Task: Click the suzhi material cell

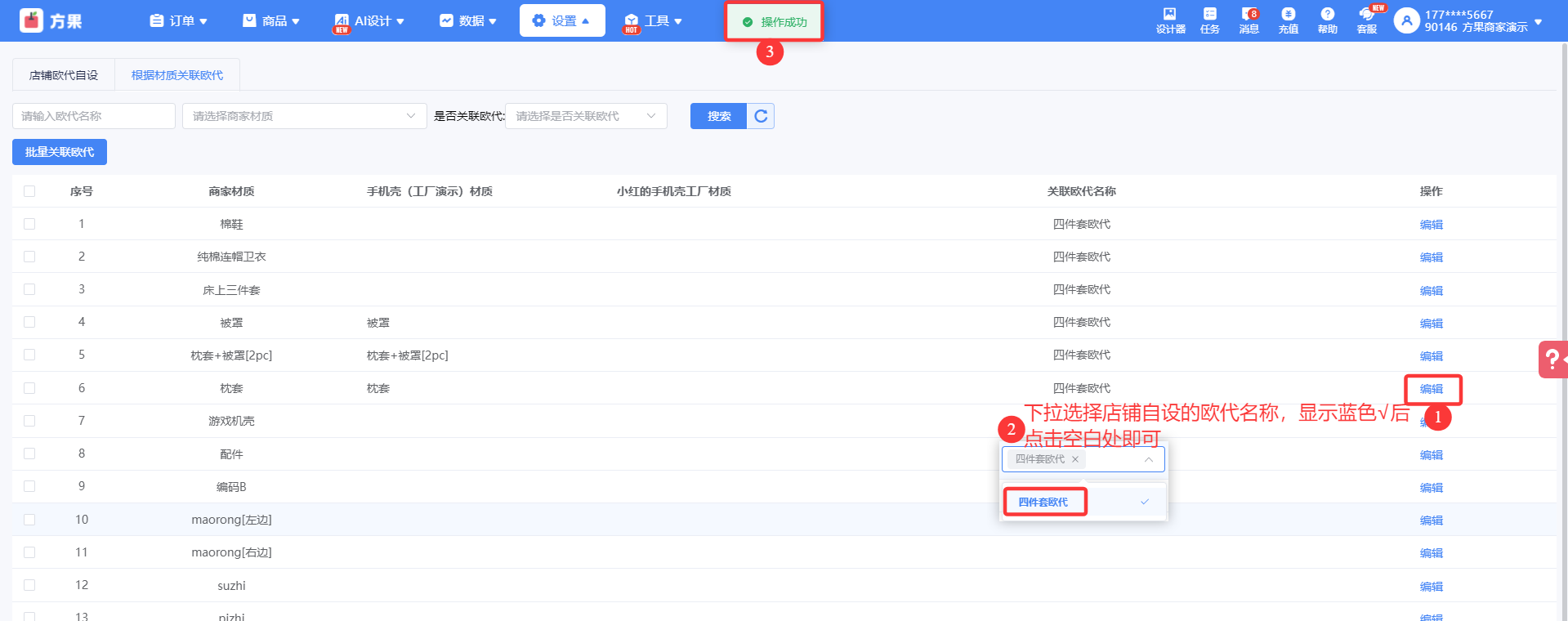Action: (231, 586)
